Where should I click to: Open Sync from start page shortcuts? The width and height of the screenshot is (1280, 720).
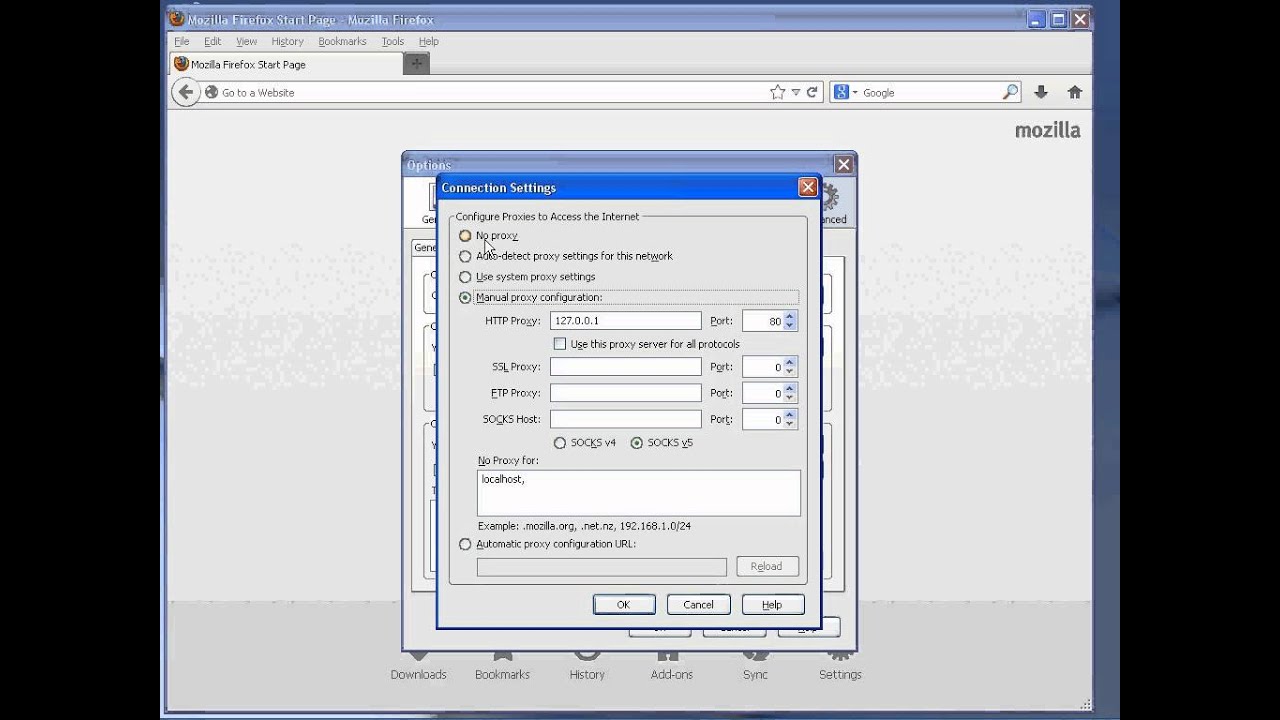pyautogui.click(x=755, y=665)
